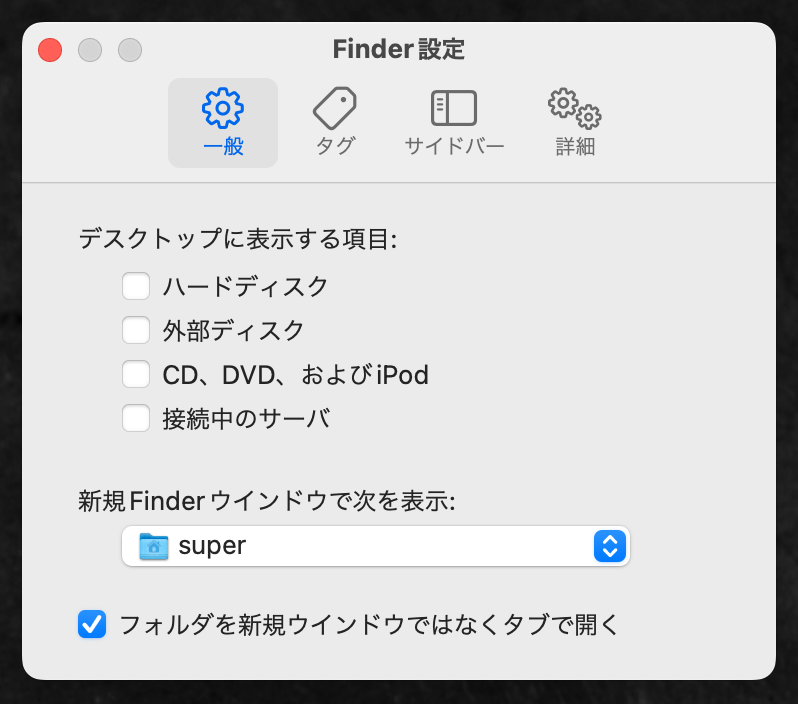The height and width of the screenshot is (704, 798).
Task: Switch to the タグ tab label
Action: point(335,146)
